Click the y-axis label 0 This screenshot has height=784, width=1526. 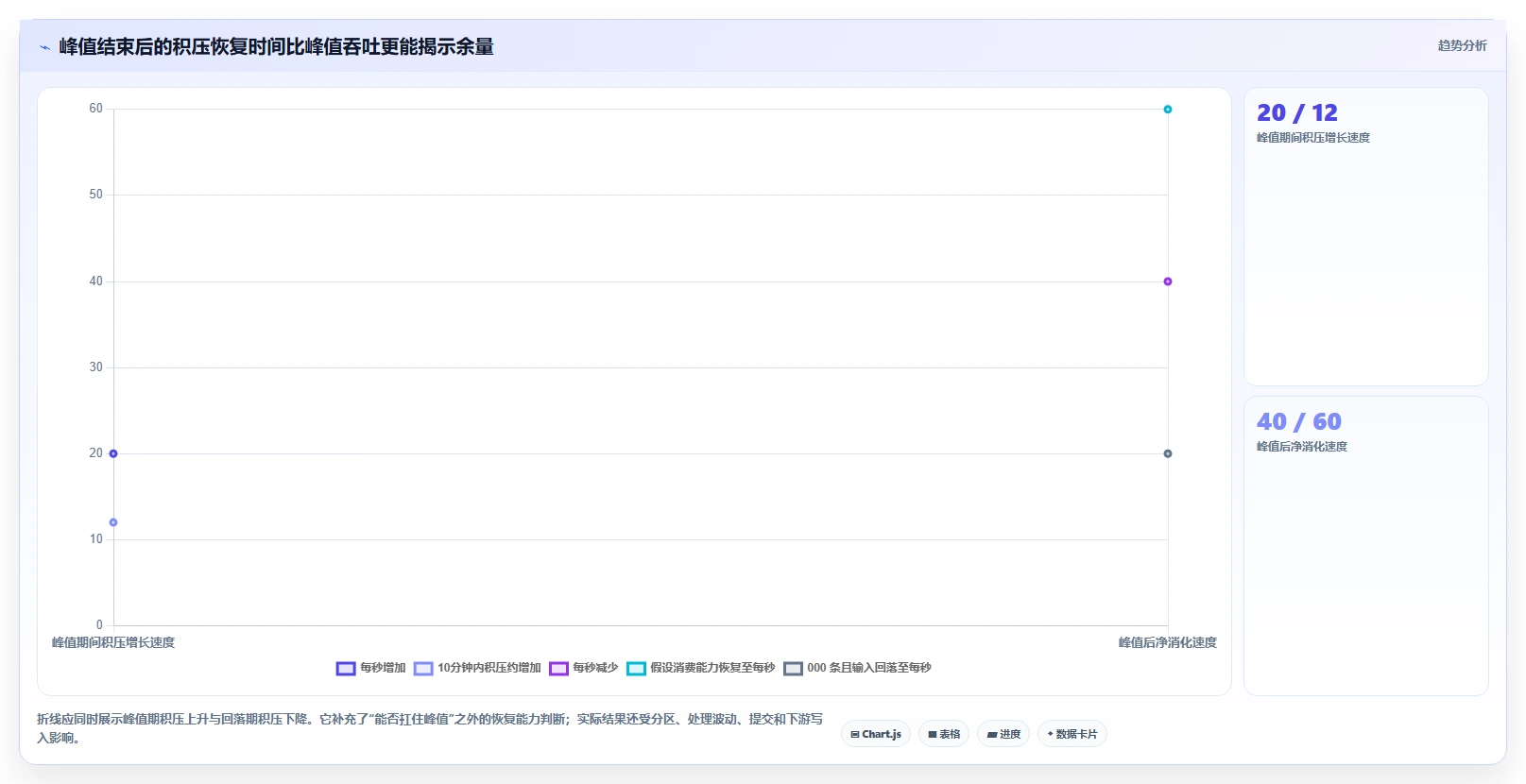[99, 625]
